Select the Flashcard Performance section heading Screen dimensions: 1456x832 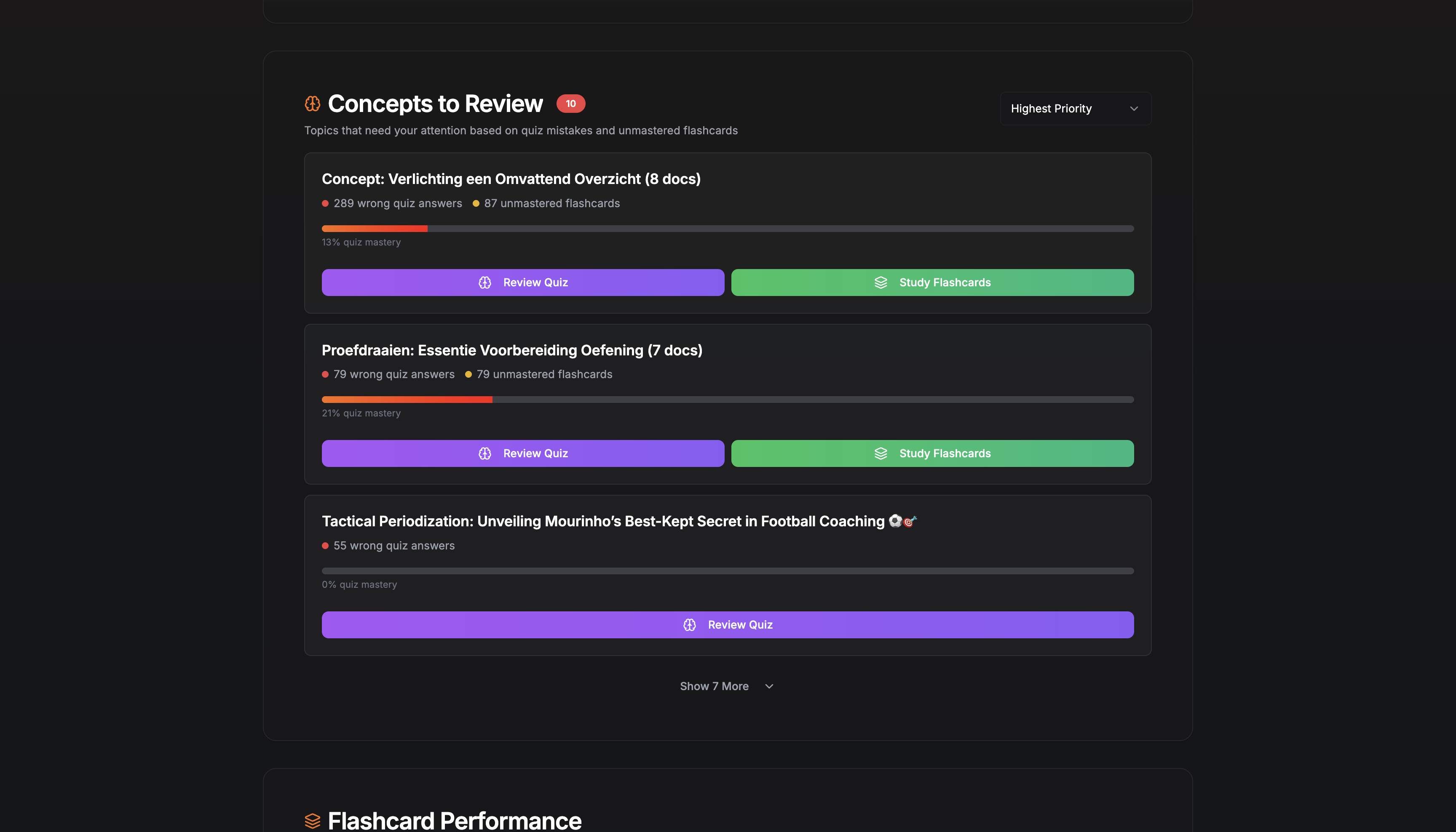pyautogui.click(x=454, y=821)
